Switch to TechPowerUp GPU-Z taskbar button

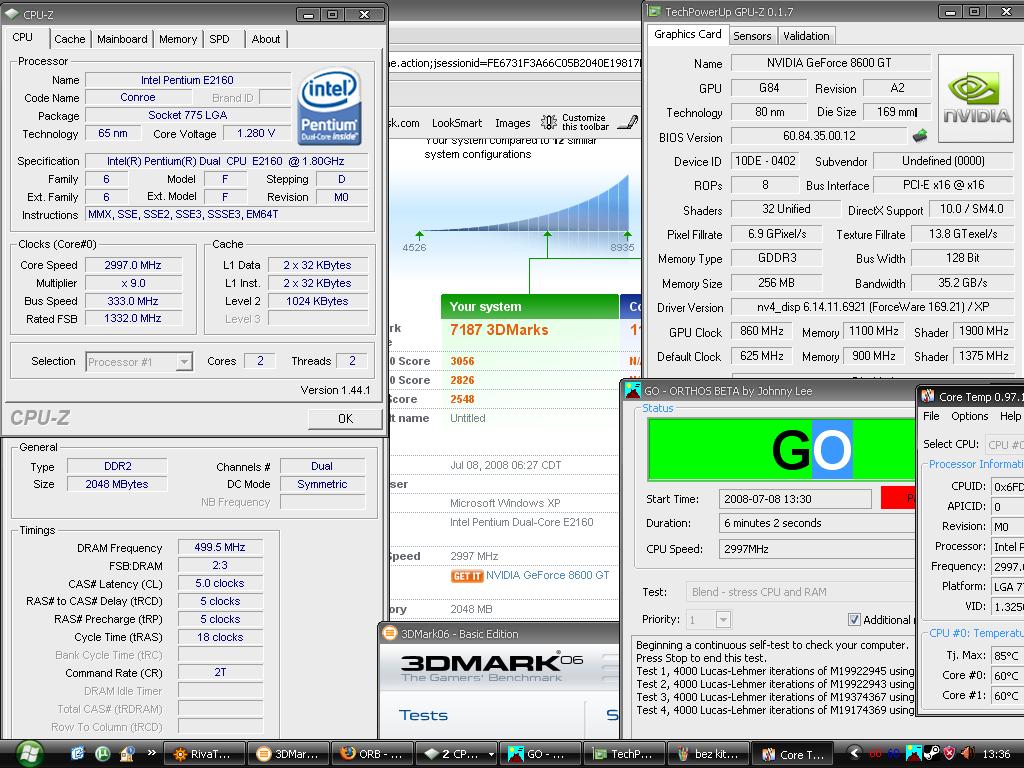624,754
